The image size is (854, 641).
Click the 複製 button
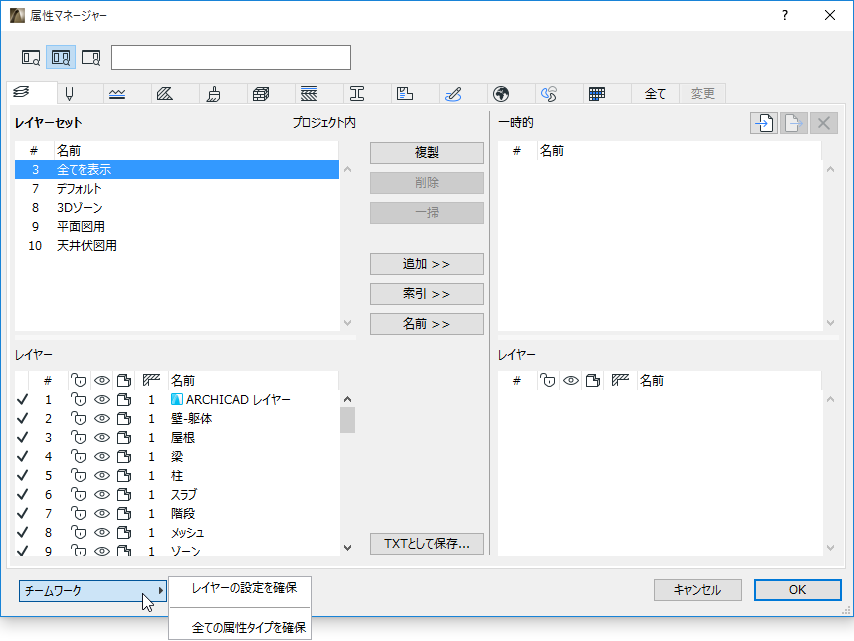(x=427, y=152)
